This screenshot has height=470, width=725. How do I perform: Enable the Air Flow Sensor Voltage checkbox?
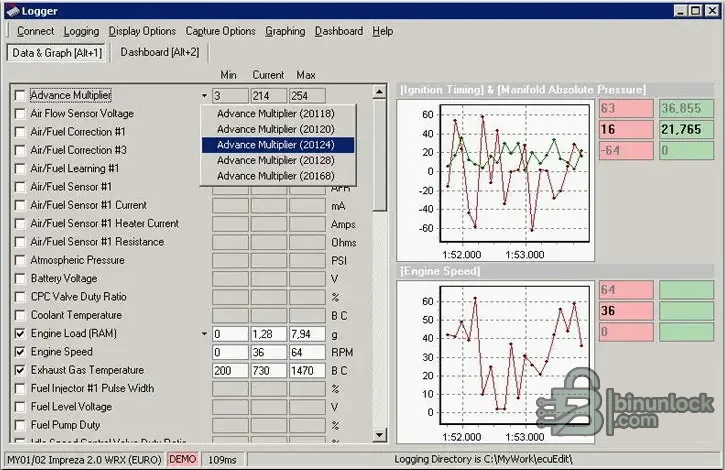point(20,114)
